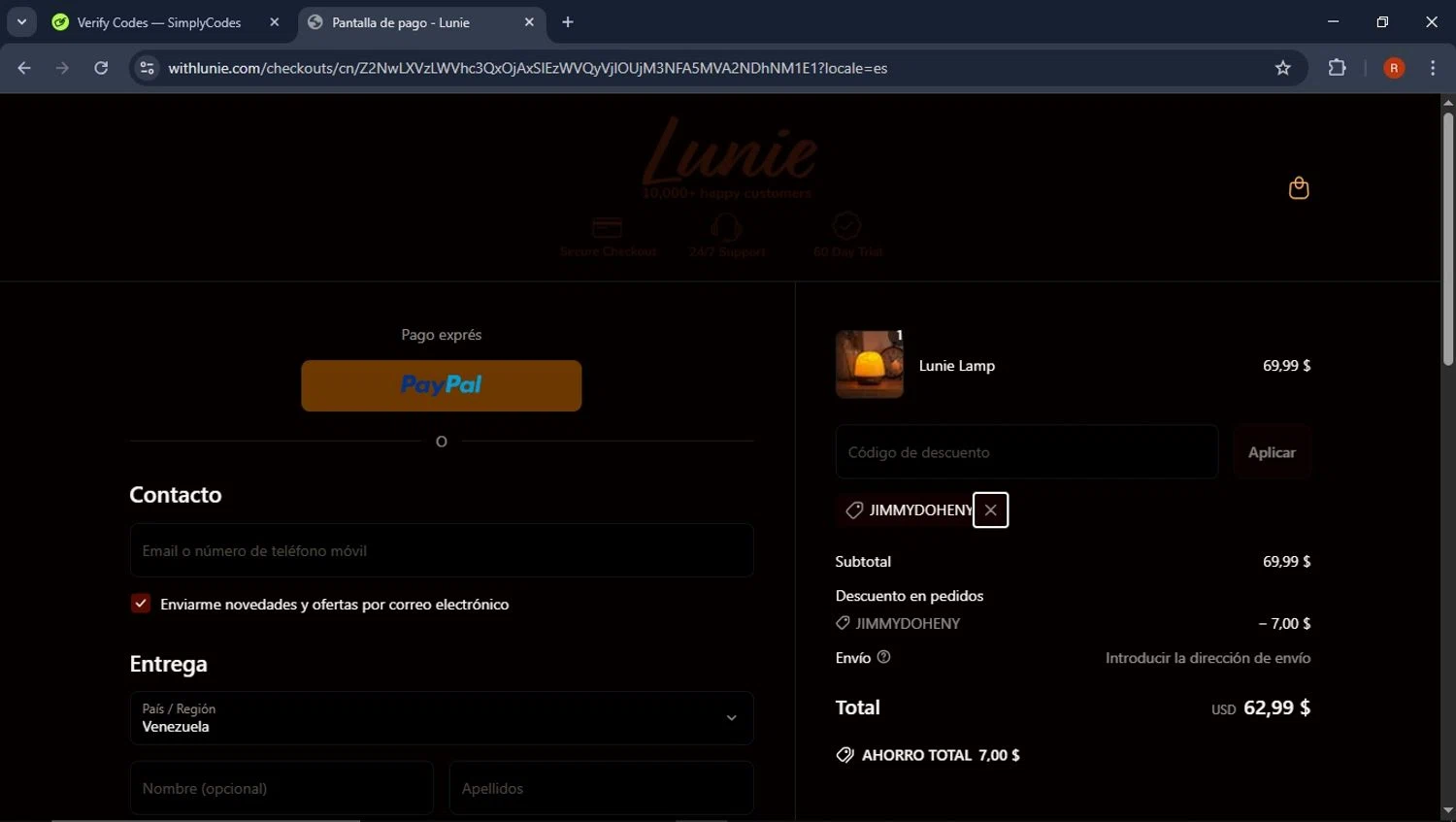1456x822 pixels.
Task: Bookmark this page with the star icon
Action: 1283,68
